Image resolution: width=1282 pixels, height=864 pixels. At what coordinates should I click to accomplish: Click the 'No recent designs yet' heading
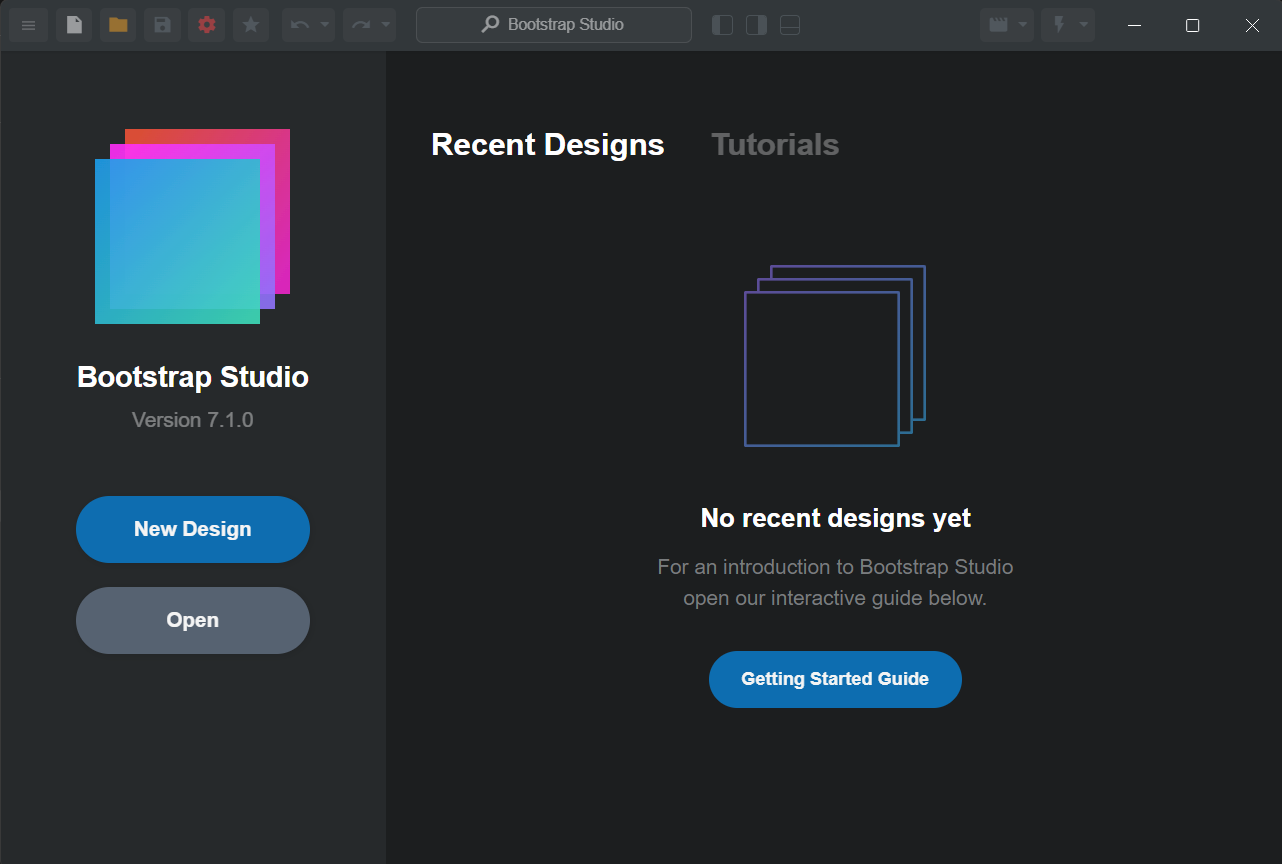pyautogui.click(x=836, y=518)
